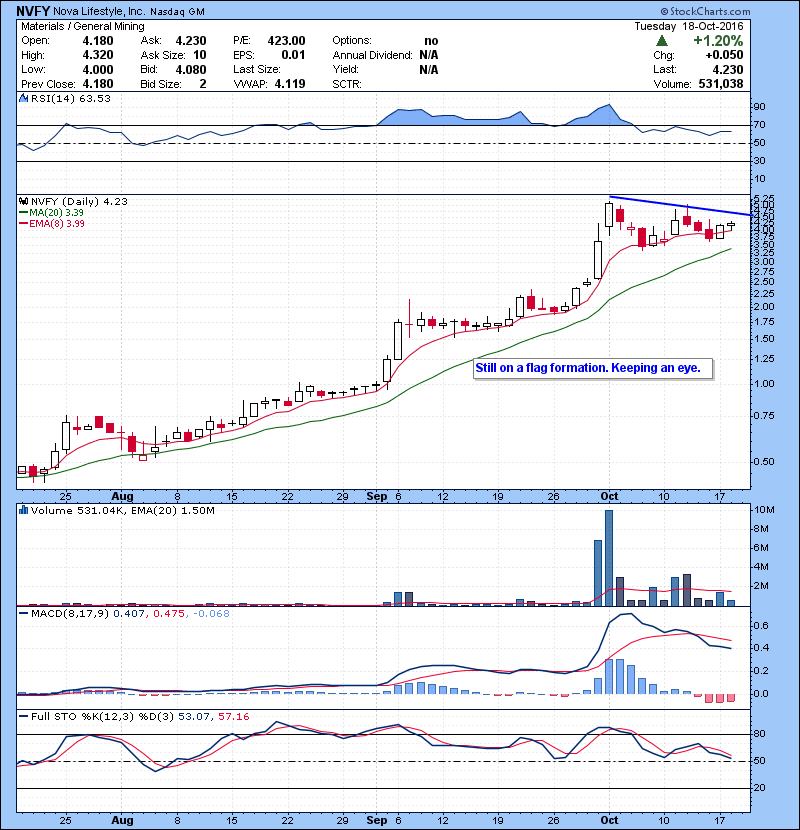
Task: Click the Tuesday 18-Oct-2016 date
Action: coord(689,26)
